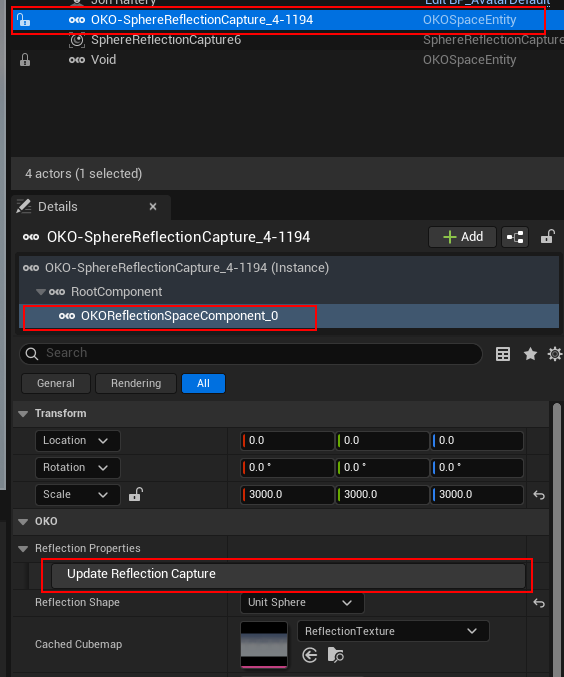Click the Add component button
This screenshot has width=564, height=677.
click(x=463, y=237)
